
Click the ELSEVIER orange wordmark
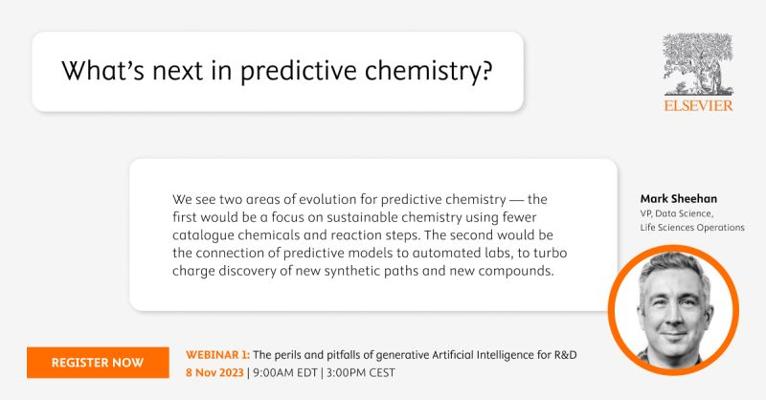tap(698, 105)
